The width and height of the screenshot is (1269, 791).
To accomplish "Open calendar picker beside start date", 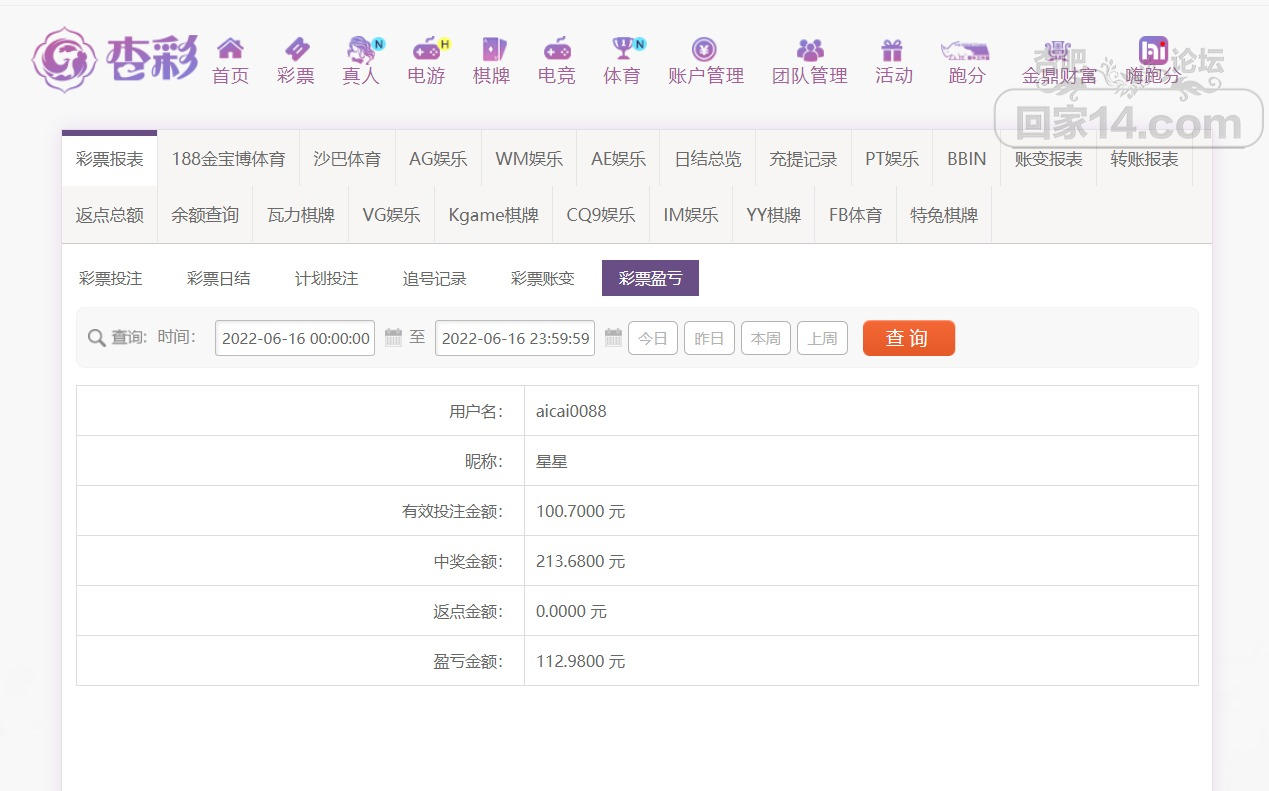I will pos(393,338).
